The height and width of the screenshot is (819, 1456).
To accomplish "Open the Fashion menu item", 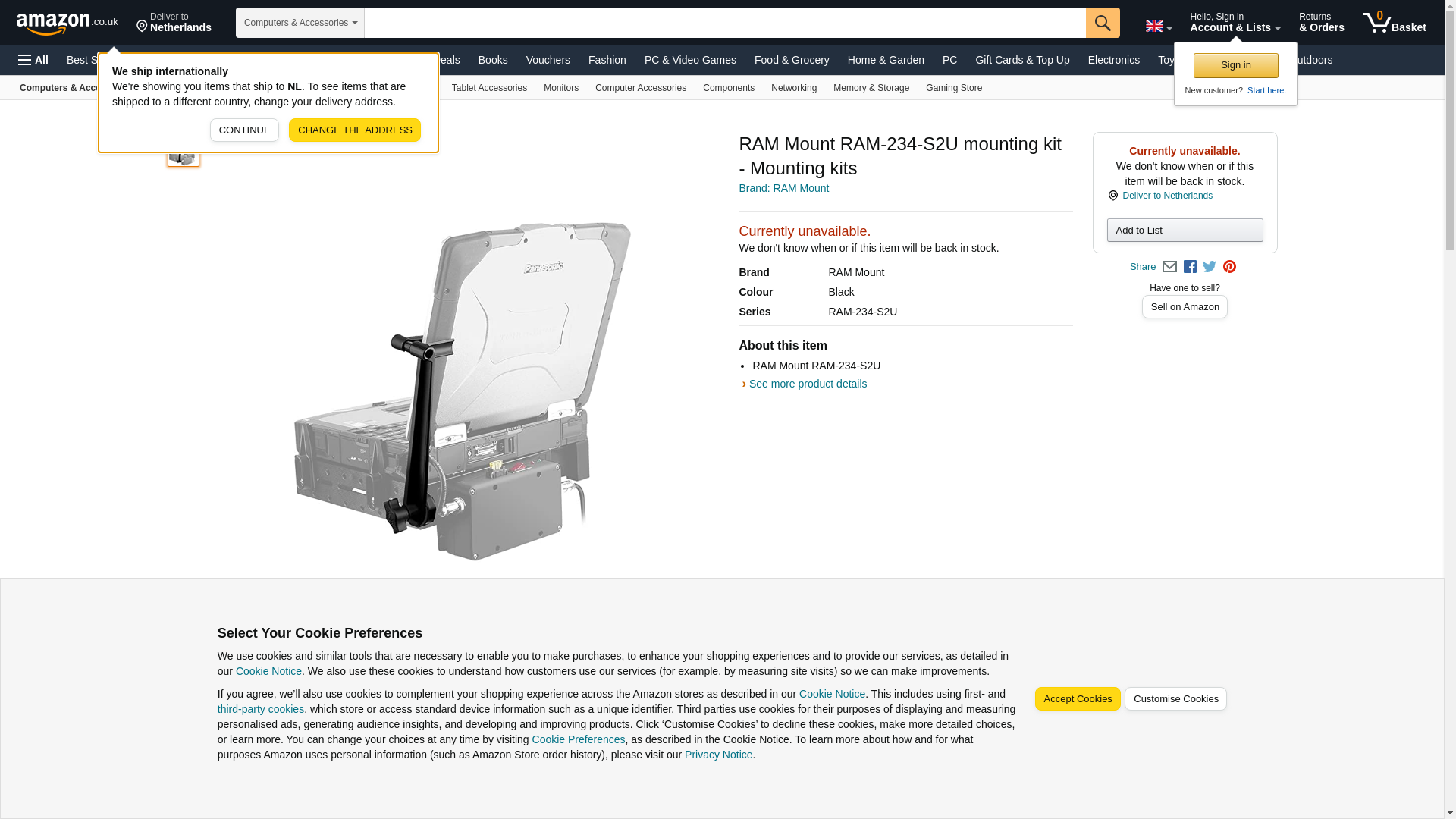I will click(x=607, y=60).
